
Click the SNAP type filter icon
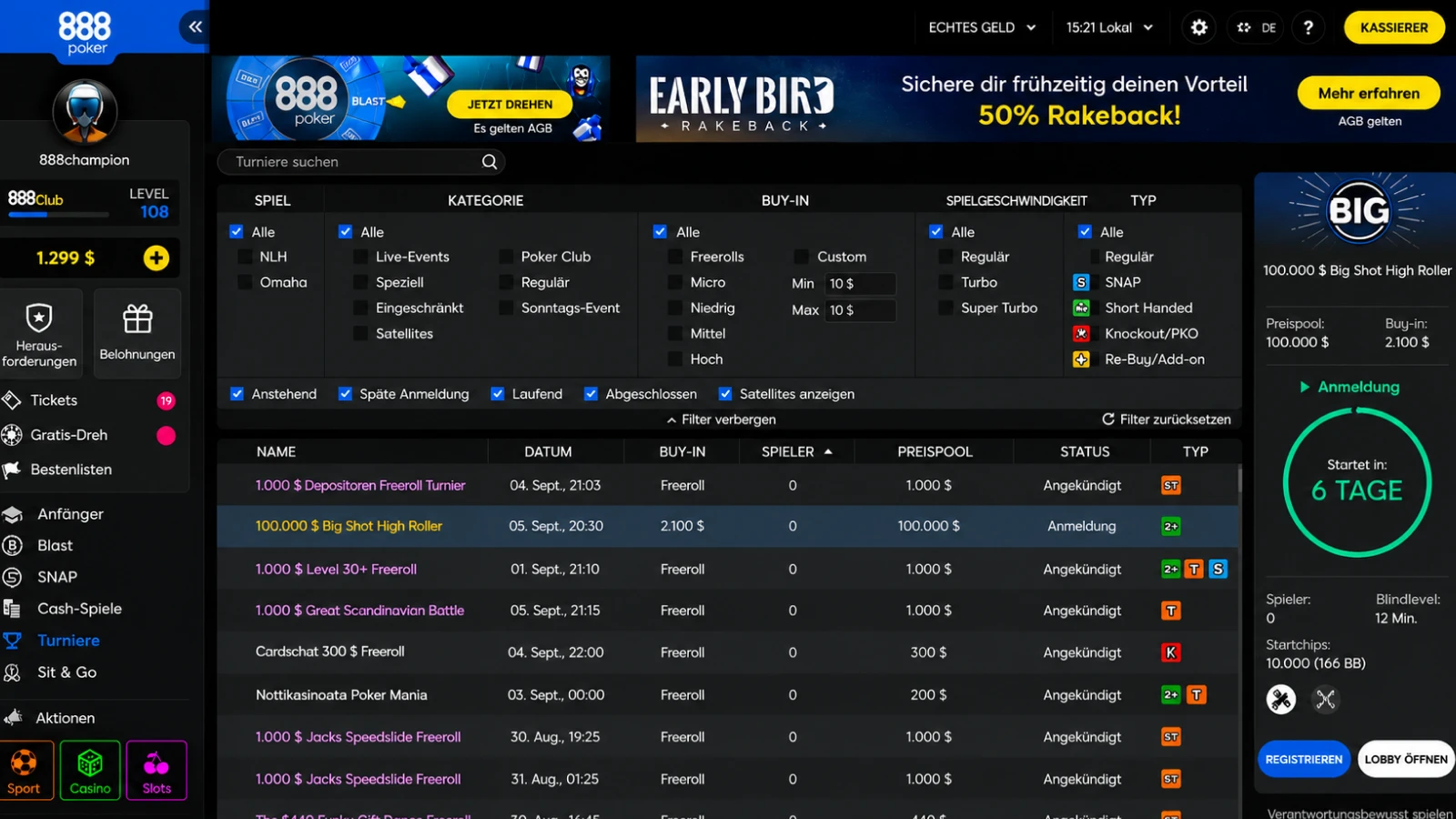point(1081,283)
